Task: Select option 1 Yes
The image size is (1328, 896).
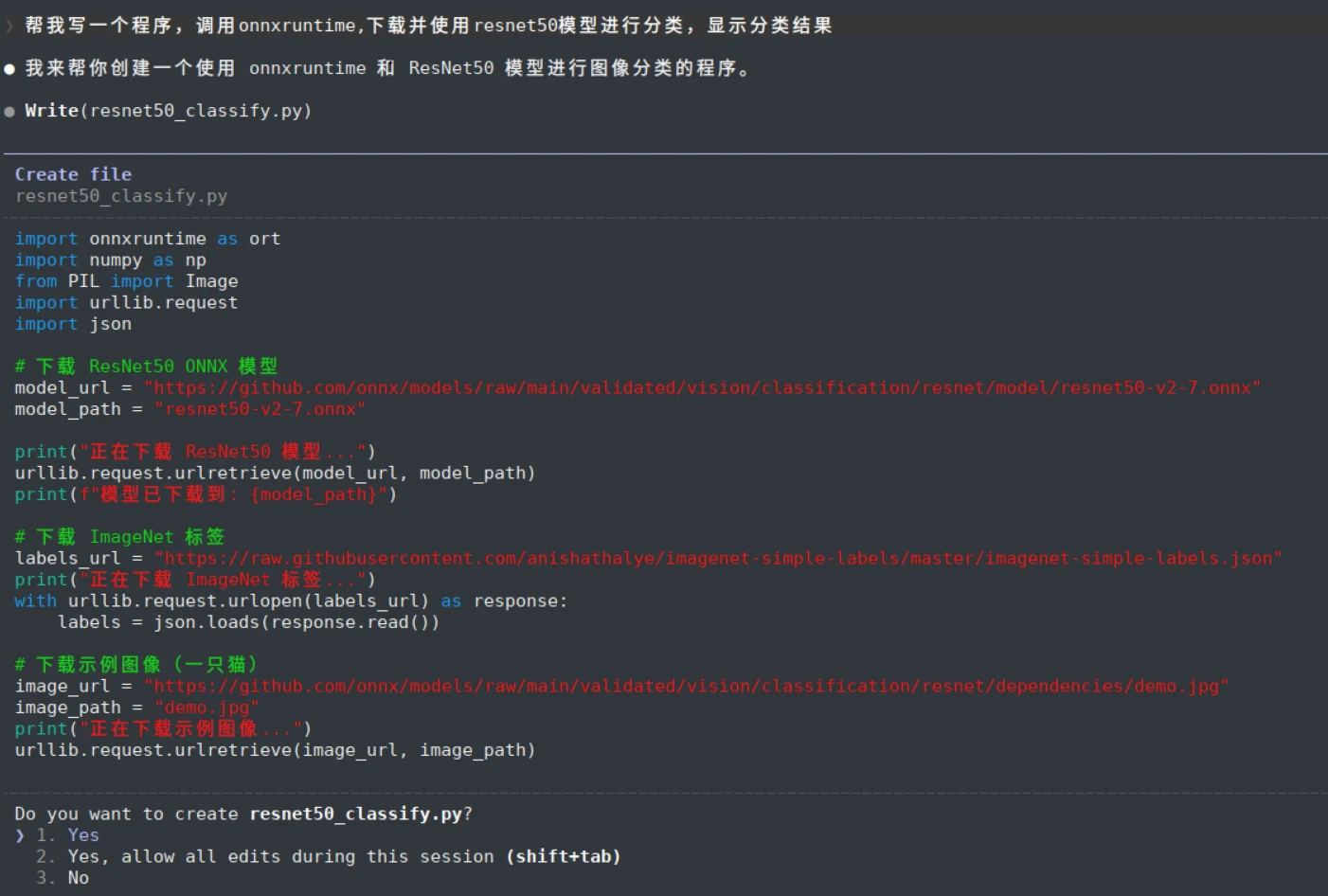Action: pos(67,835)
